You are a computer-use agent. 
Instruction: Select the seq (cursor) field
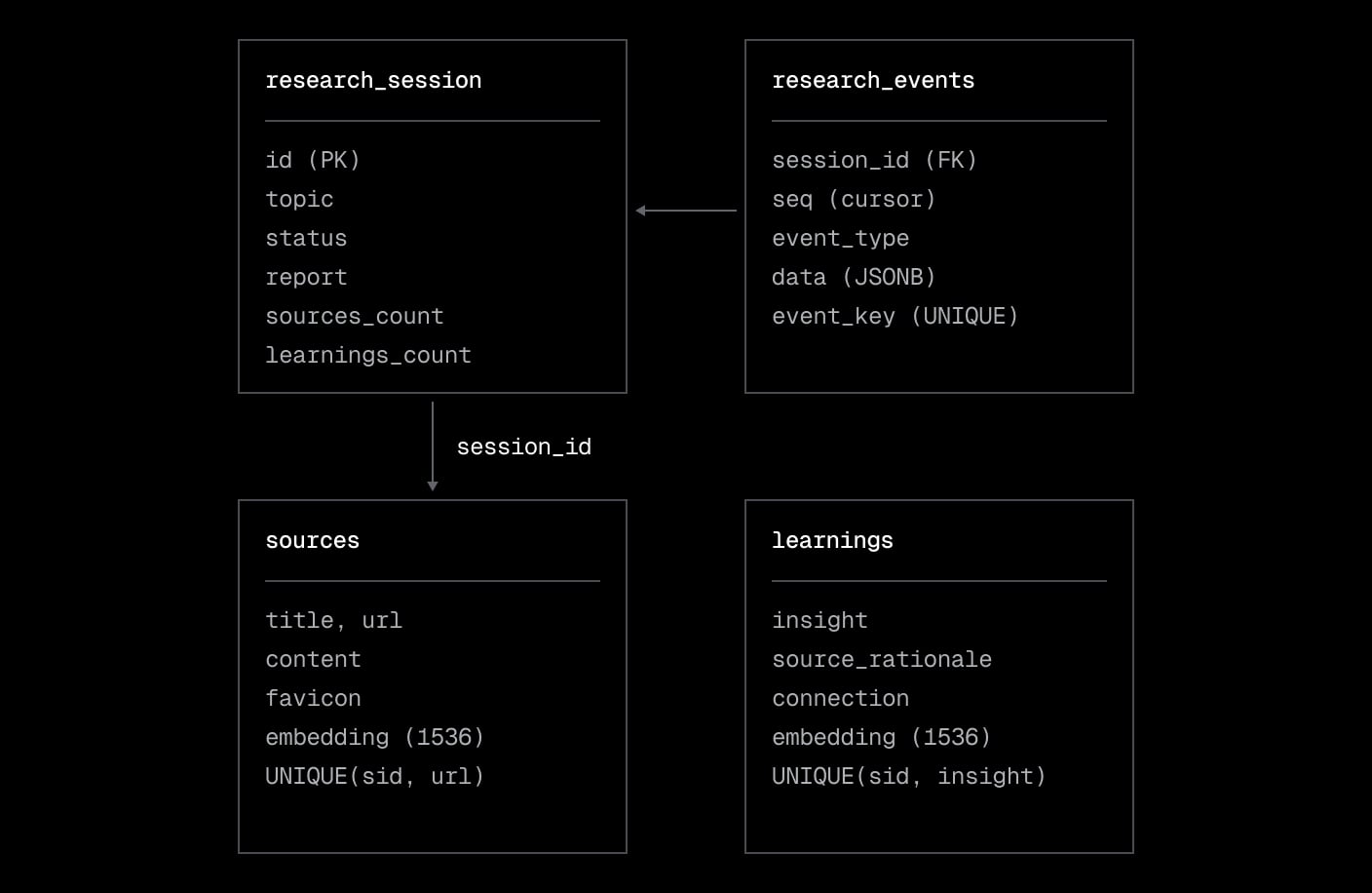(x=854, y=200)
